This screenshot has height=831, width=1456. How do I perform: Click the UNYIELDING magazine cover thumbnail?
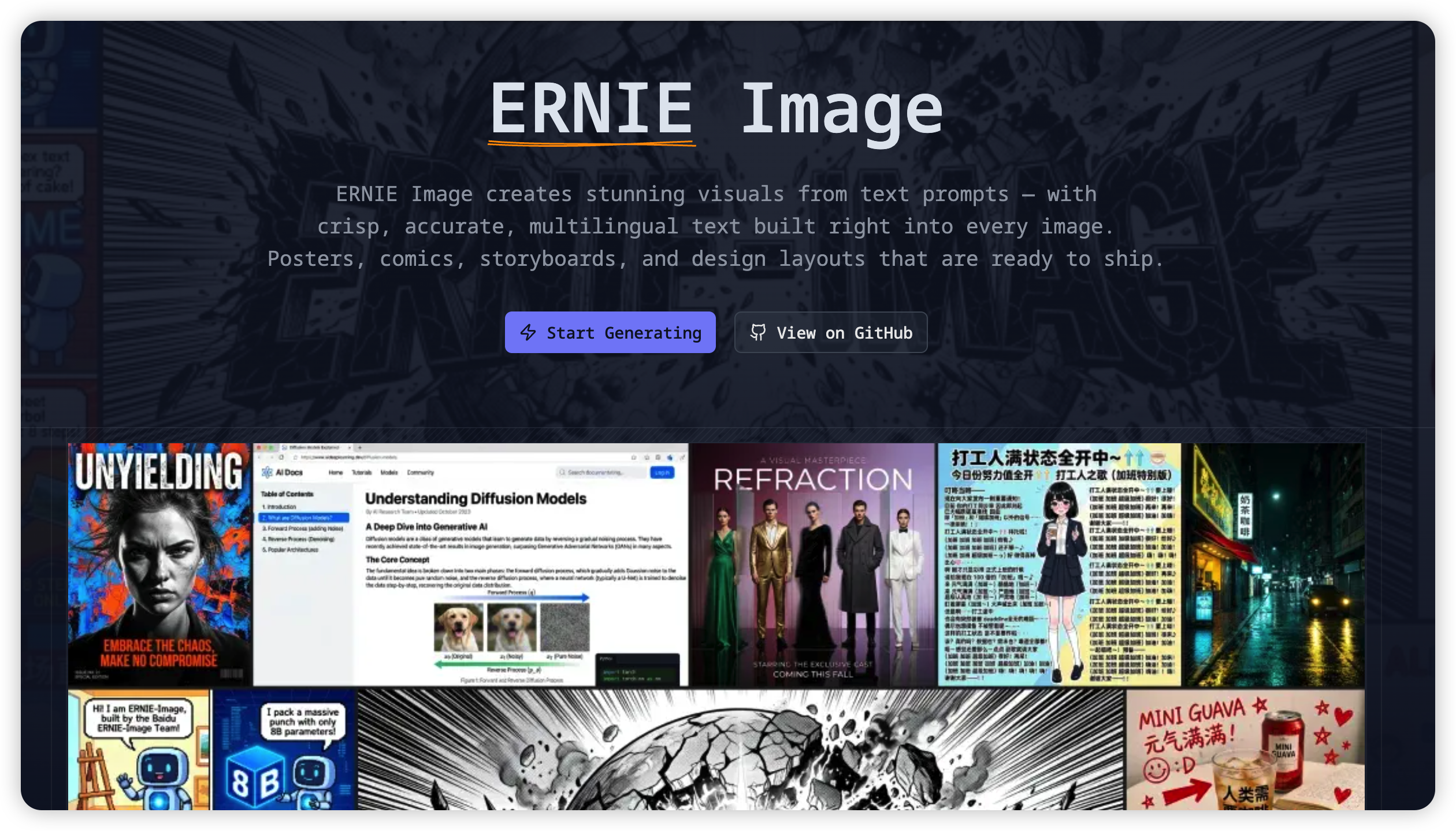(161, 563)
